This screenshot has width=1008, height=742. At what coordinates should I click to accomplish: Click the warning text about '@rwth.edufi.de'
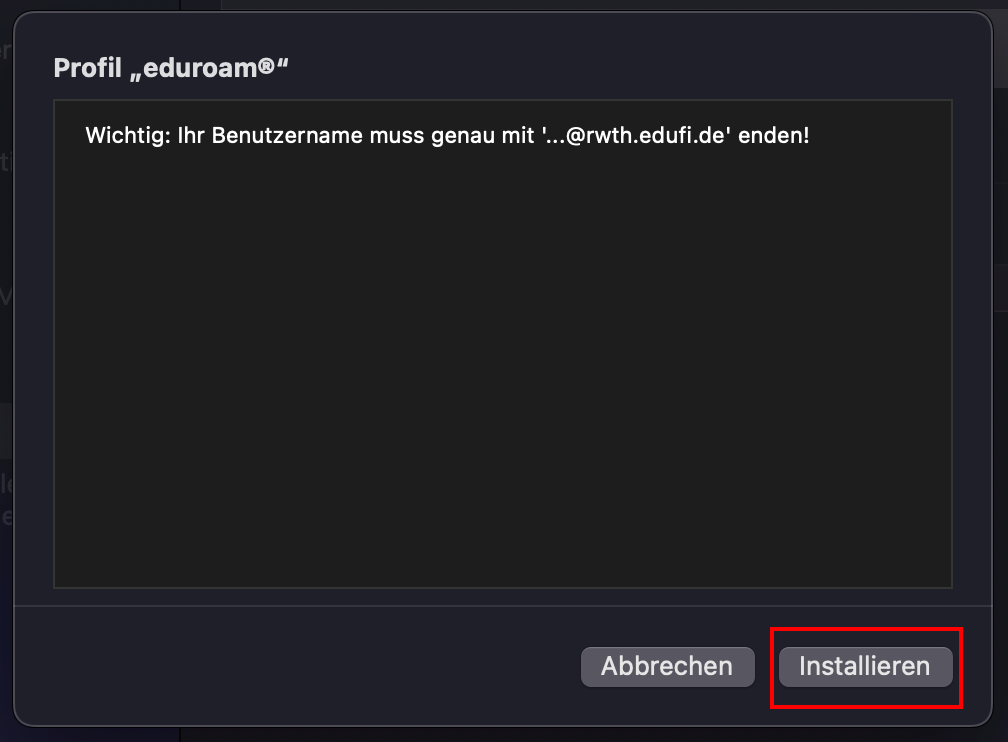pyautogui.click(x=447, y=135)
